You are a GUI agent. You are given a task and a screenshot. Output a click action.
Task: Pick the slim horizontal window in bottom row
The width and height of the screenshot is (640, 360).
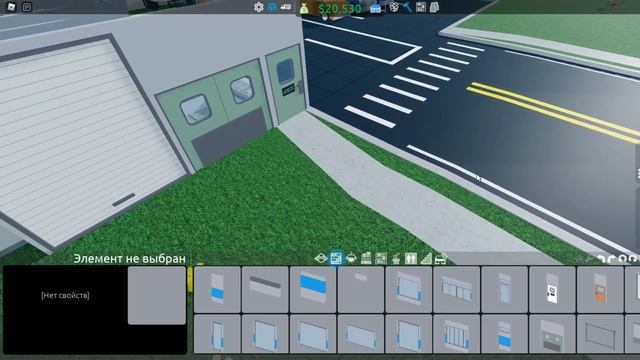(361, 334)
